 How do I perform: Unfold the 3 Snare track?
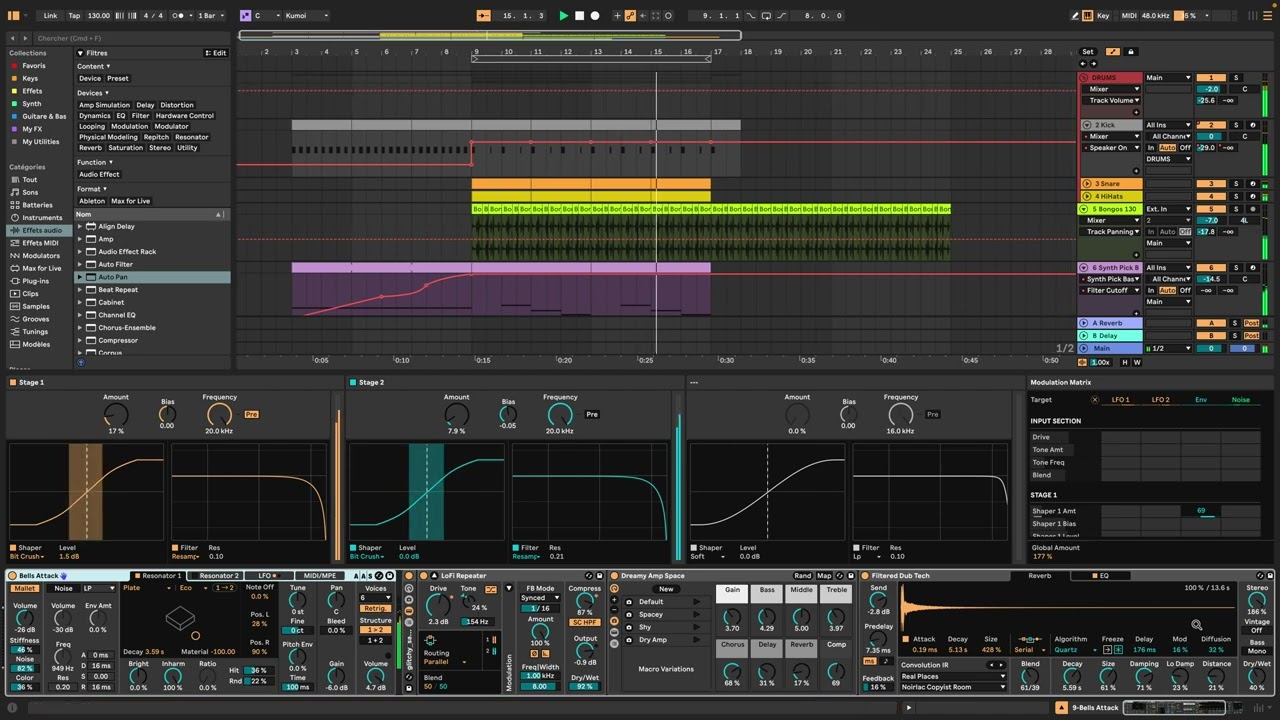(x=1087, y=184)
